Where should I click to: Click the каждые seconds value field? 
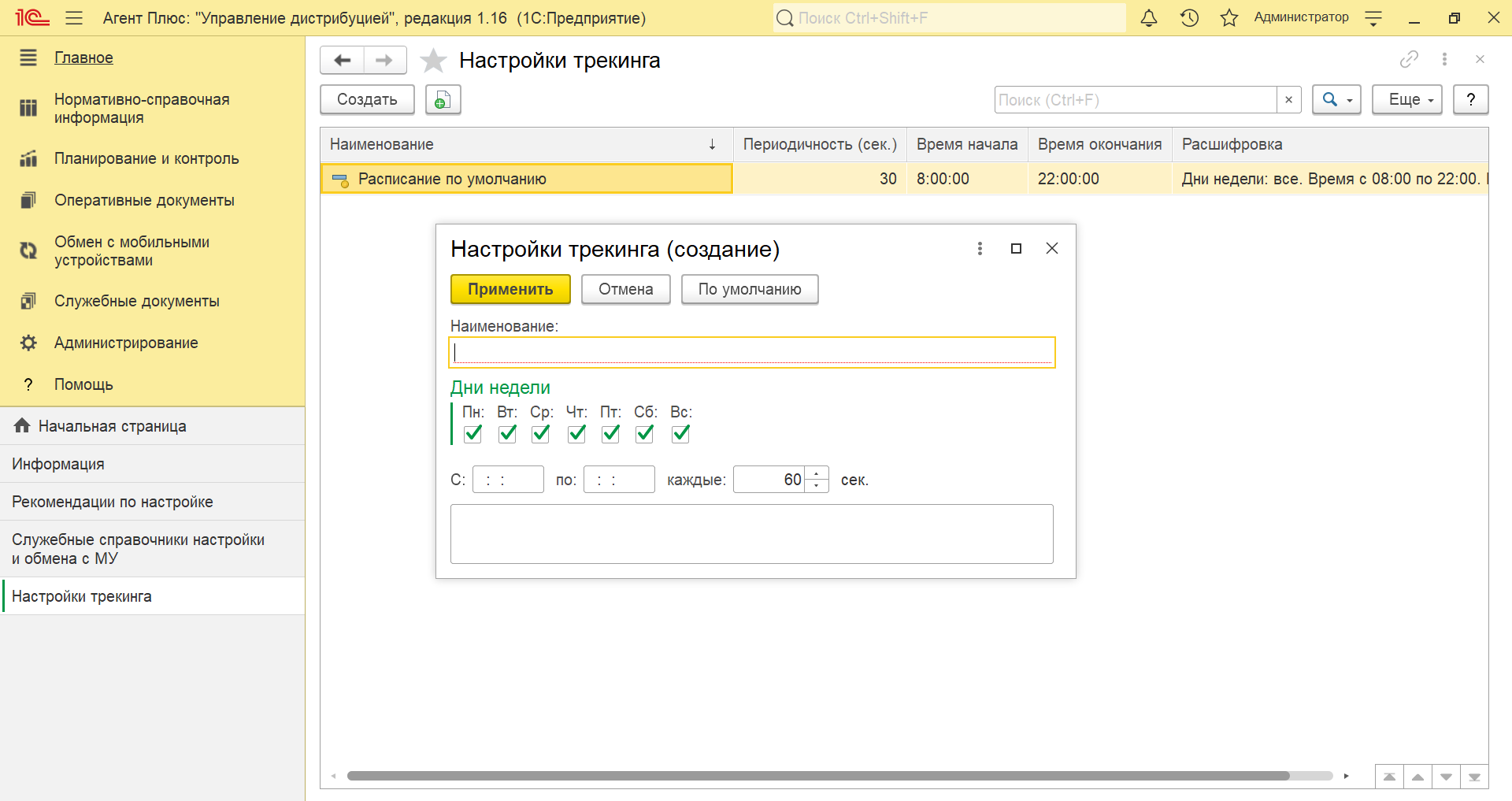pyautogui.click(x=769, y=480)
